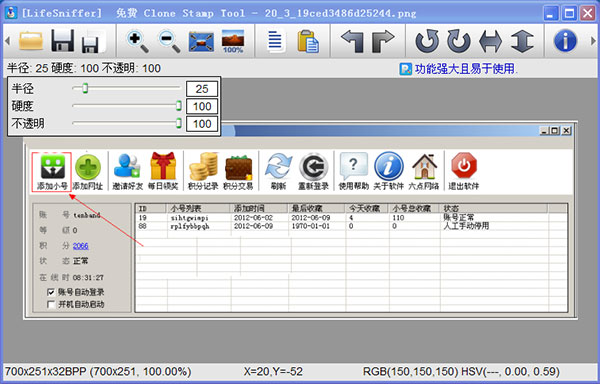This screenshot has width=600, height=384.
Task: Adjust the 半径 radius slider handle
Action: point(85,88)
